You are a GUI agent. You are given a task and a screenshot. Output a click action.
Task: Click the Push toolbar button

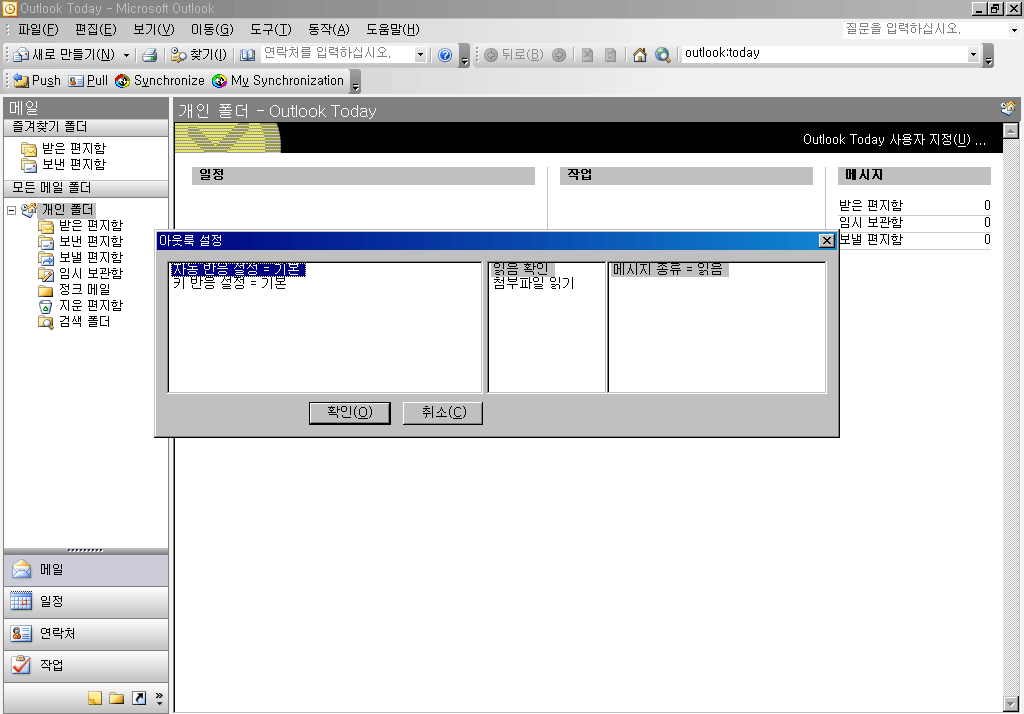click(37, 80)
